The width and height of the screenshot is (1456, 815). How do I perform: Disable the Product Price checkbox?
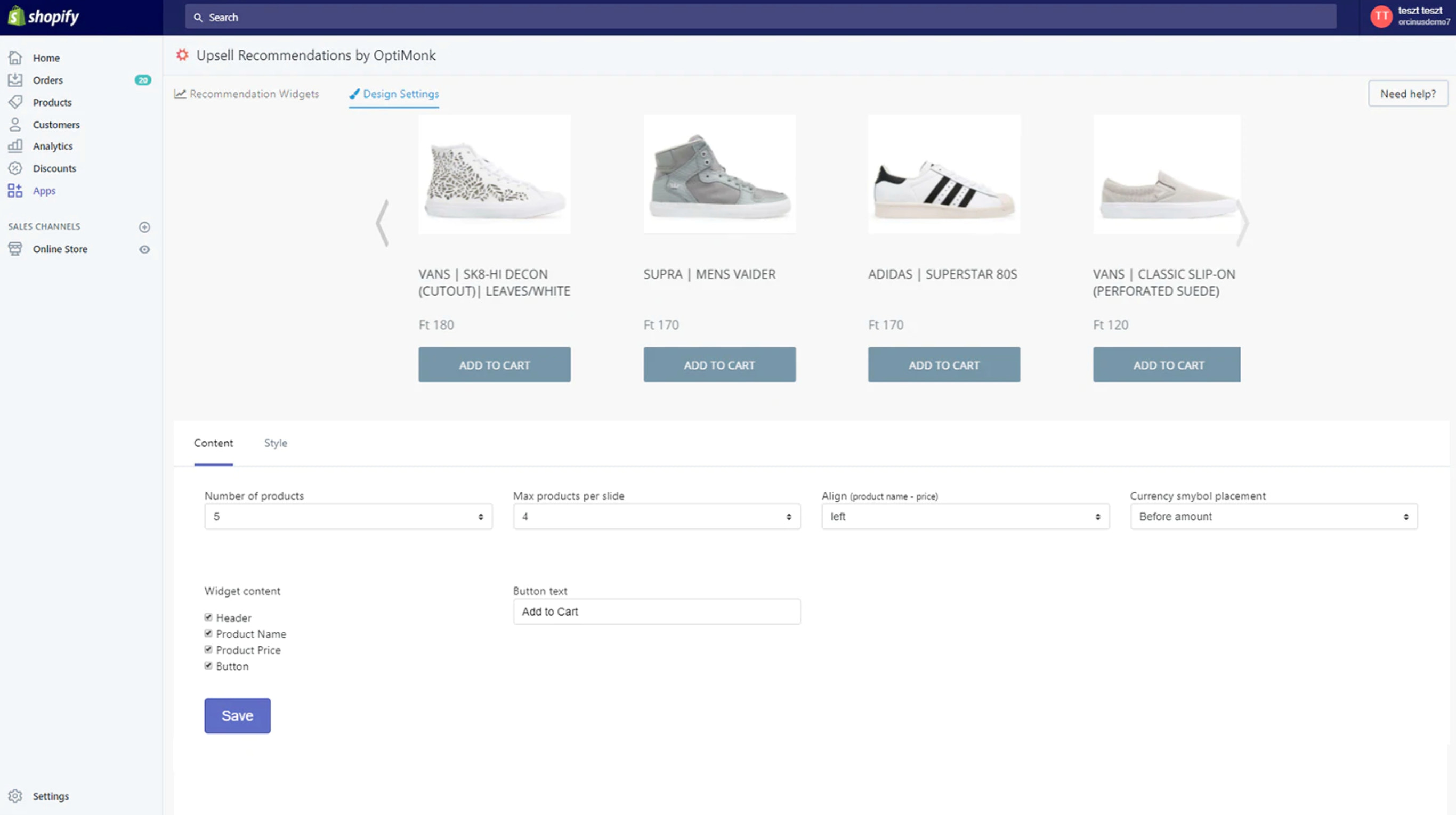pyautogui.click(x=208, y=649)
